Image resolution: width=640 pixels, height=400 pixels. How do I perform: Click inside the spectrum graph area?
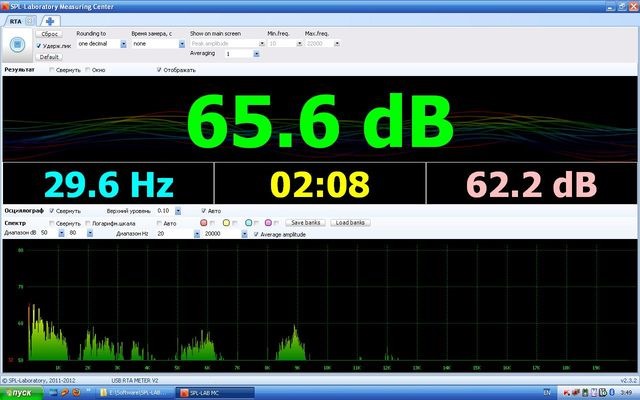[x=320, y=305]
